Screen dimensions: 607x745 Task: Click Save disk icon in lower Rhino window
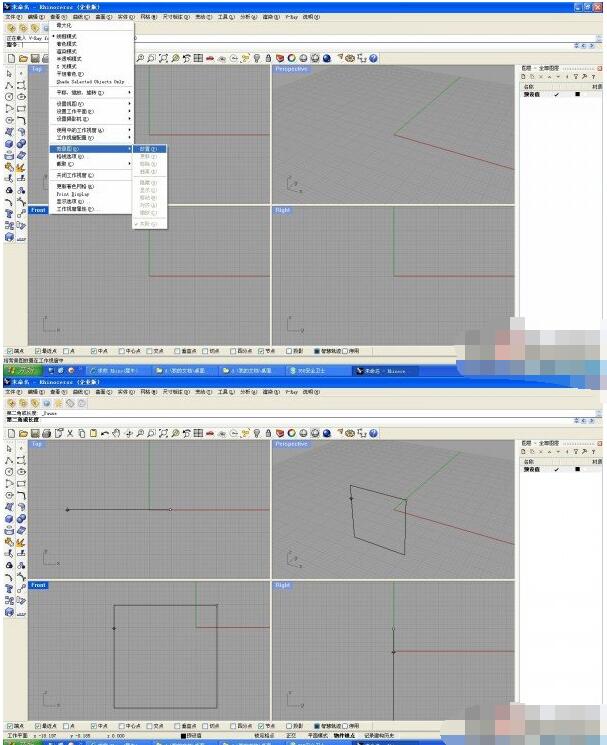click(35, 433)
